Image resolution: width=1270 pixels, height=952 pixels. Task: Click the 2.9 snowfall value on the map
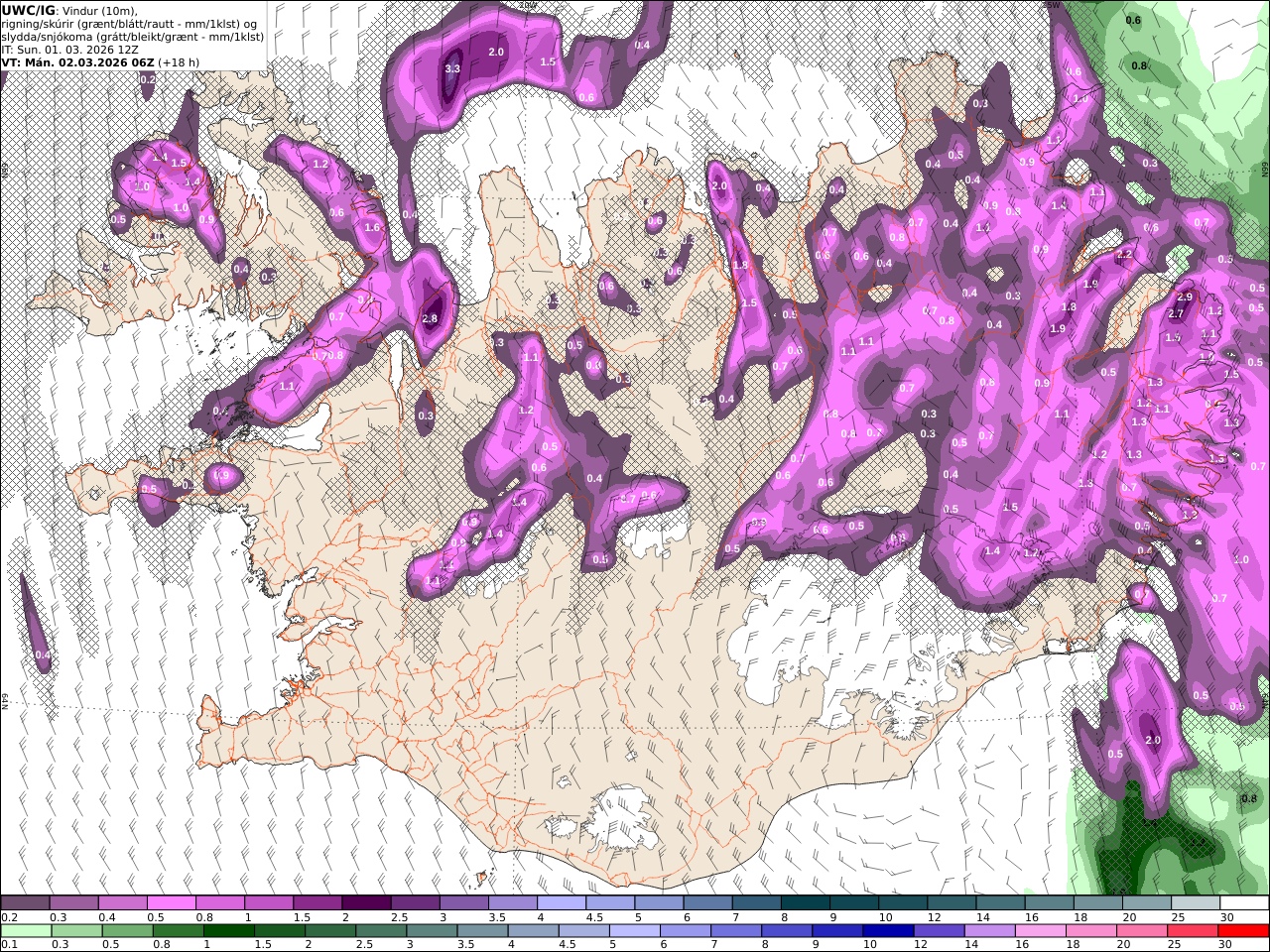point(1185,297)
